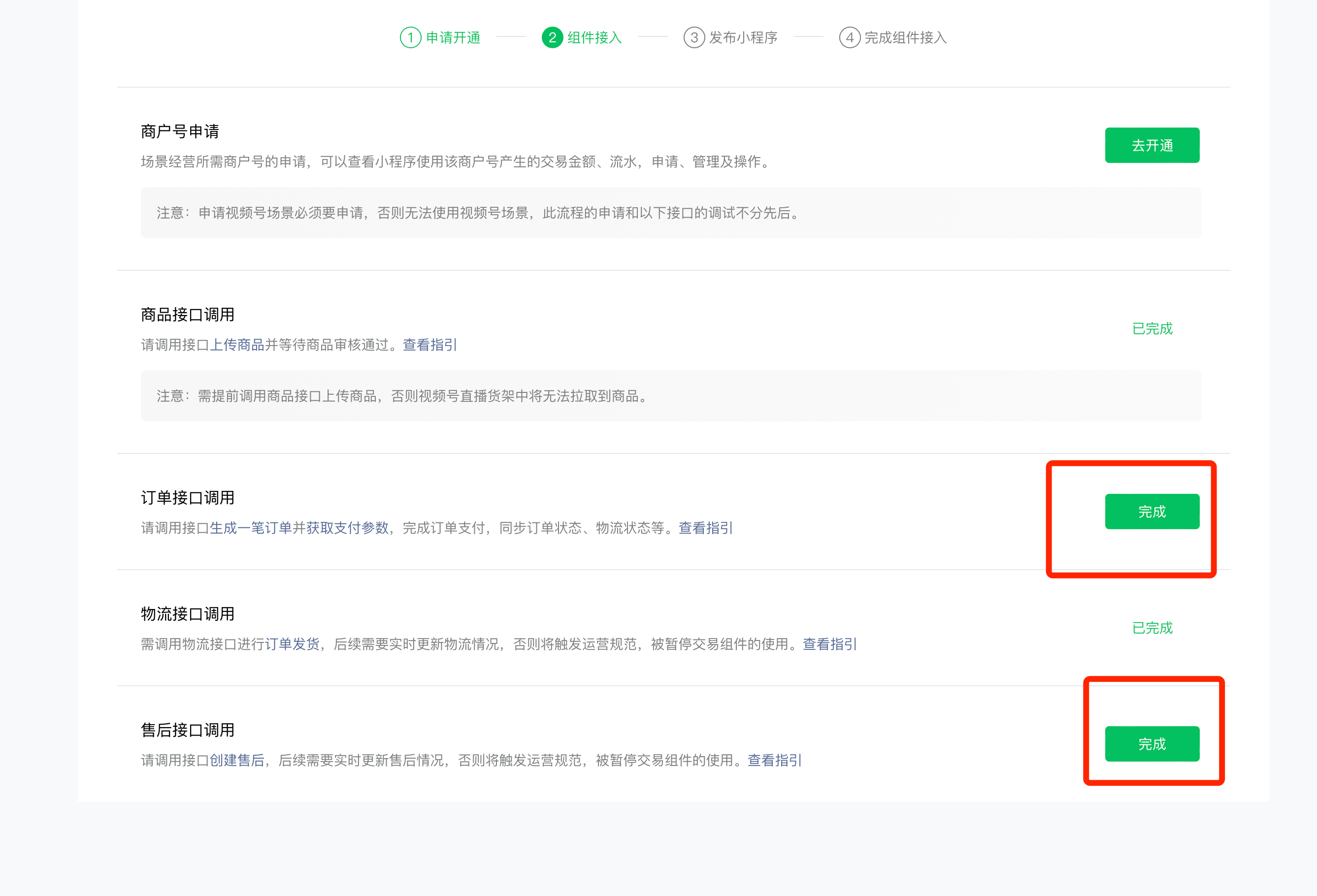Open the 获取支付参数 link
This screenshot has height=896, width=1317.
(347, 528)
